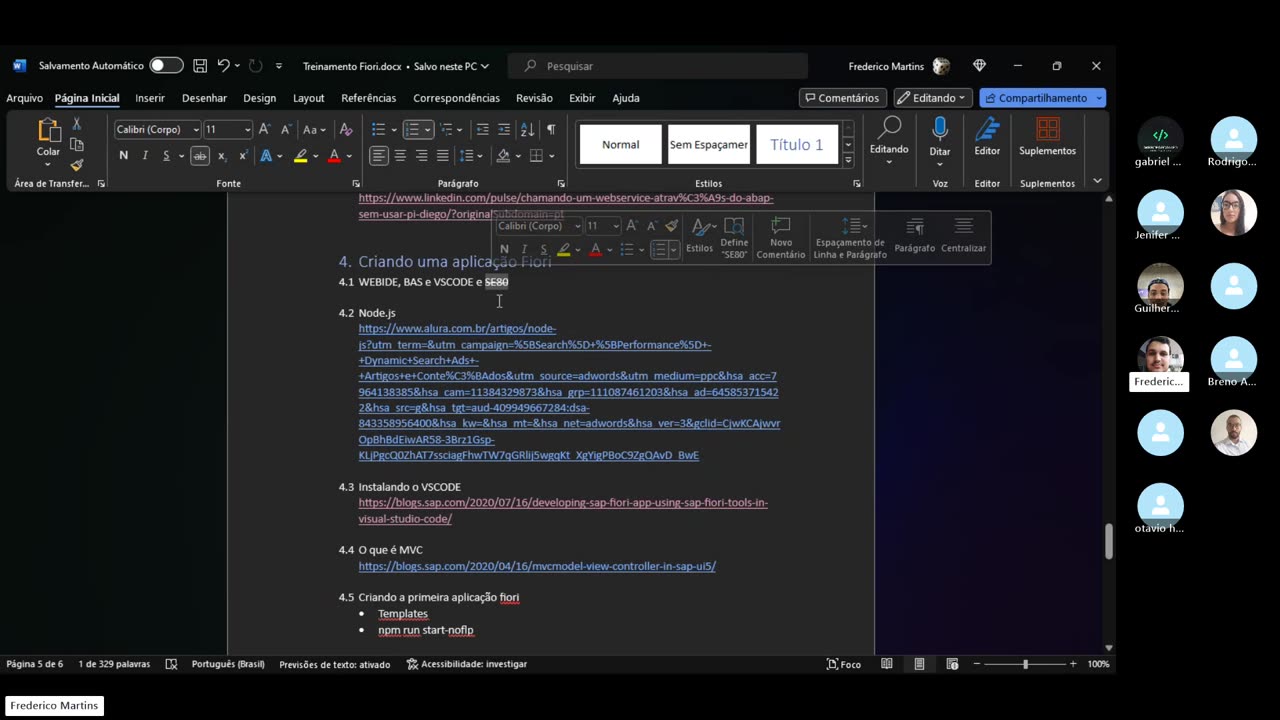Screen dimensions: 1280x720
Task: Toggle align left in ribbon
Action: tap(379, 156)
